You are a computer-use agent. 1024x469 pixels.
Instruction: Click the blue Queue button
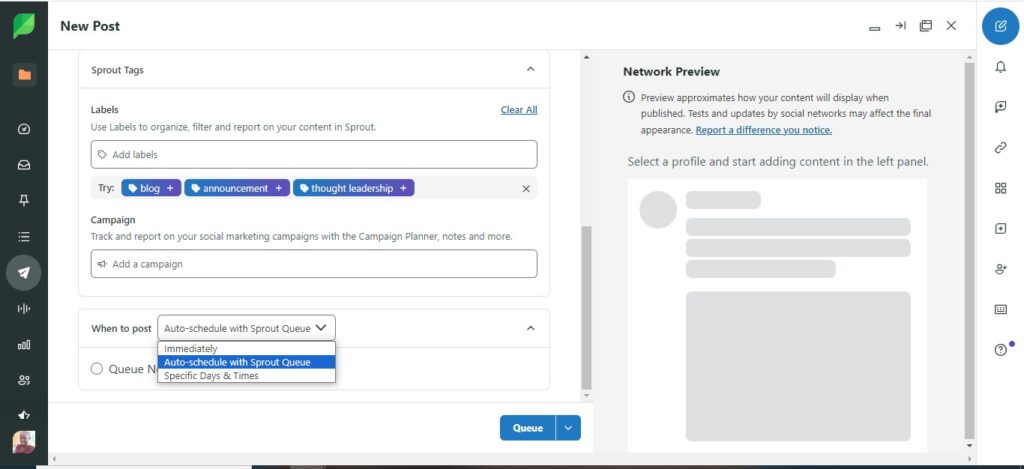(527, 428)
